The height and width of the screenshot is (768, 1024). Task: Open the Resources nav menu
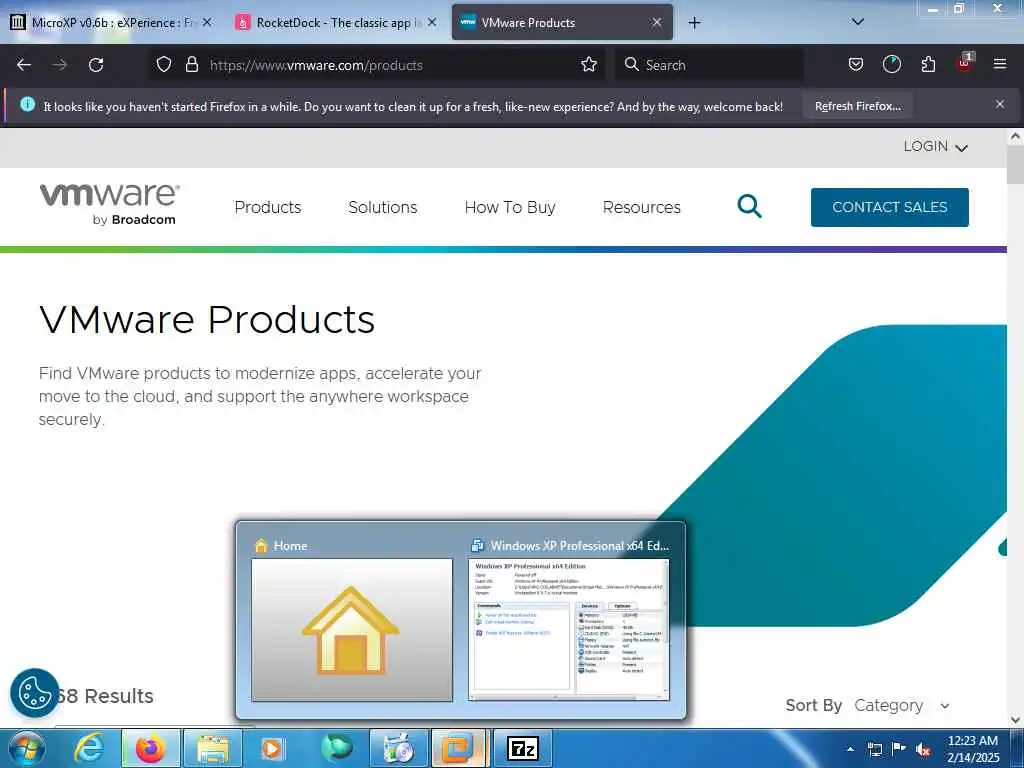pyautogui.click(x=641, y=207)
